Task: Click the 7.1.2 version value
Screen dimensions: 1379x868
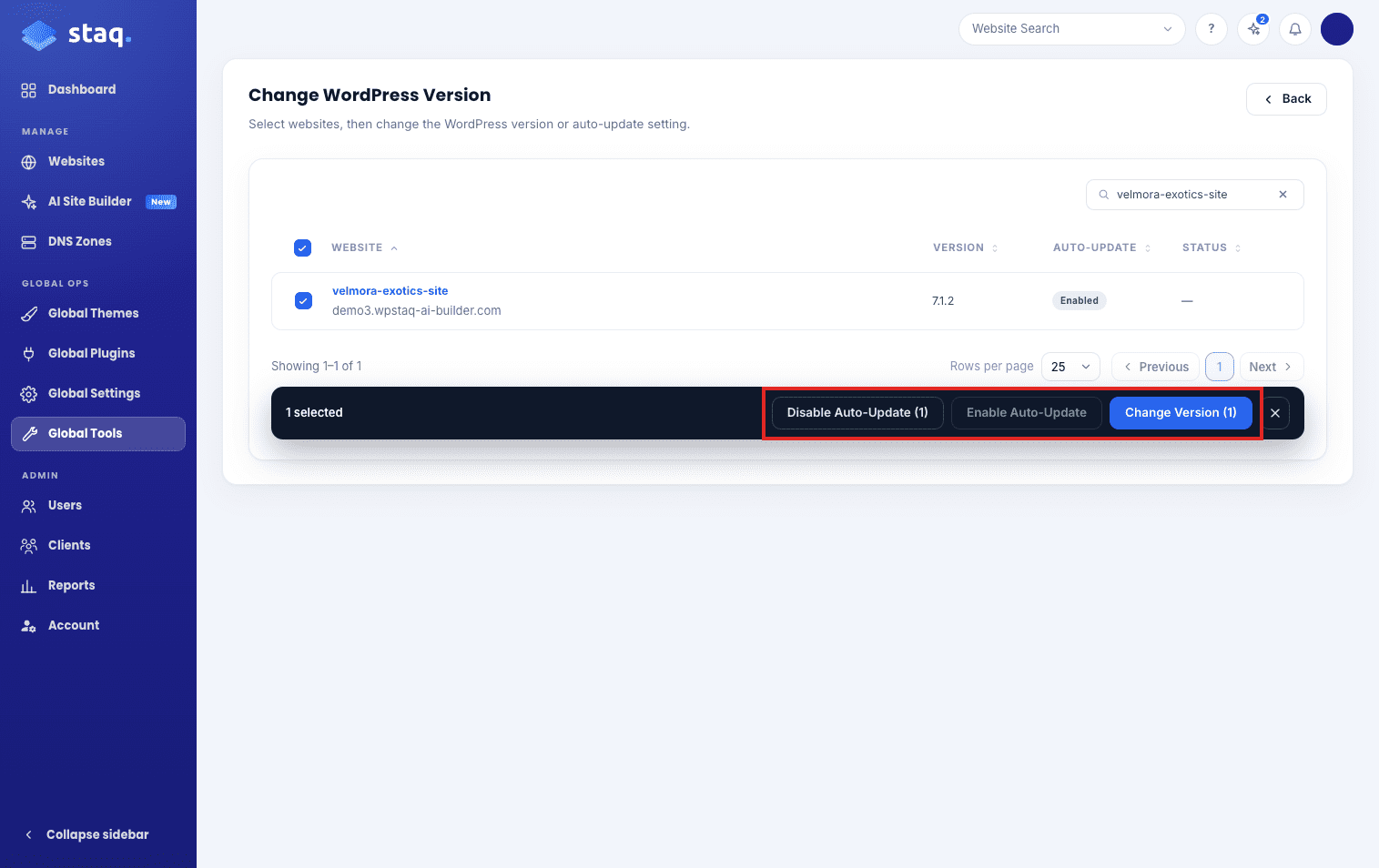Action: [943, 301]
